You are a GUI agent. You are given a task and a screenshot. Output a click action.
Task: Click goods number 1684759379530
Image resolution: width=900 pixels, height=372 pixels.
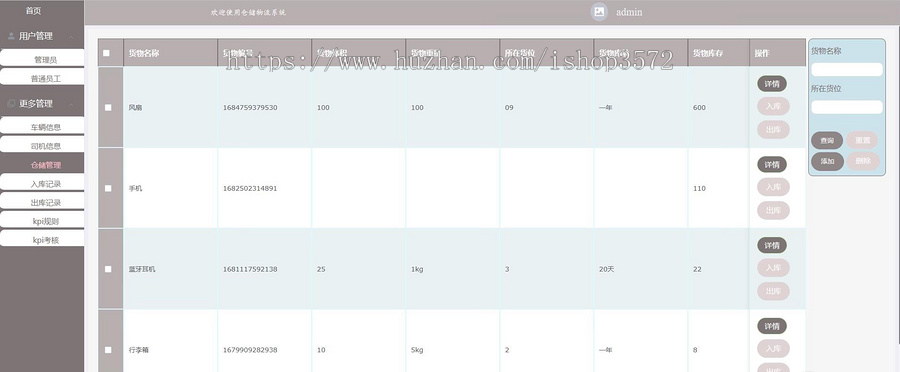pos(250,107)
